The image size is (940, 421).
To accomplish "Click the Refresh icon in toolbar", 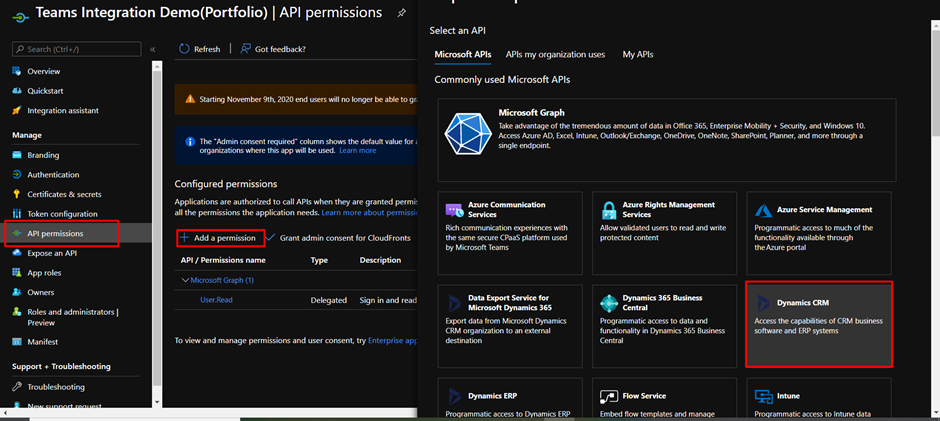I will point(183,49).
